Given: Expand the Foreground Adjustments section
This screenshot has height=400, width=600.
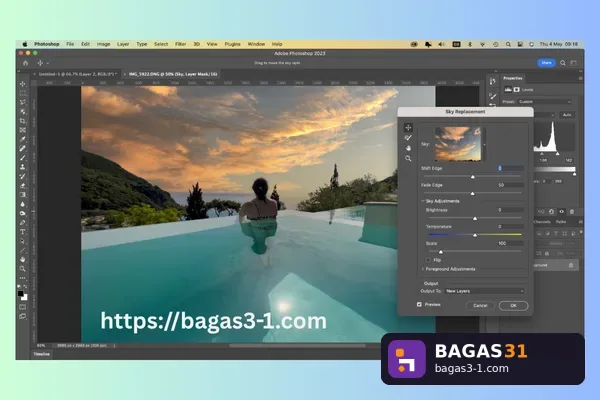Looking at the screenshot, I should pos(423,269).
